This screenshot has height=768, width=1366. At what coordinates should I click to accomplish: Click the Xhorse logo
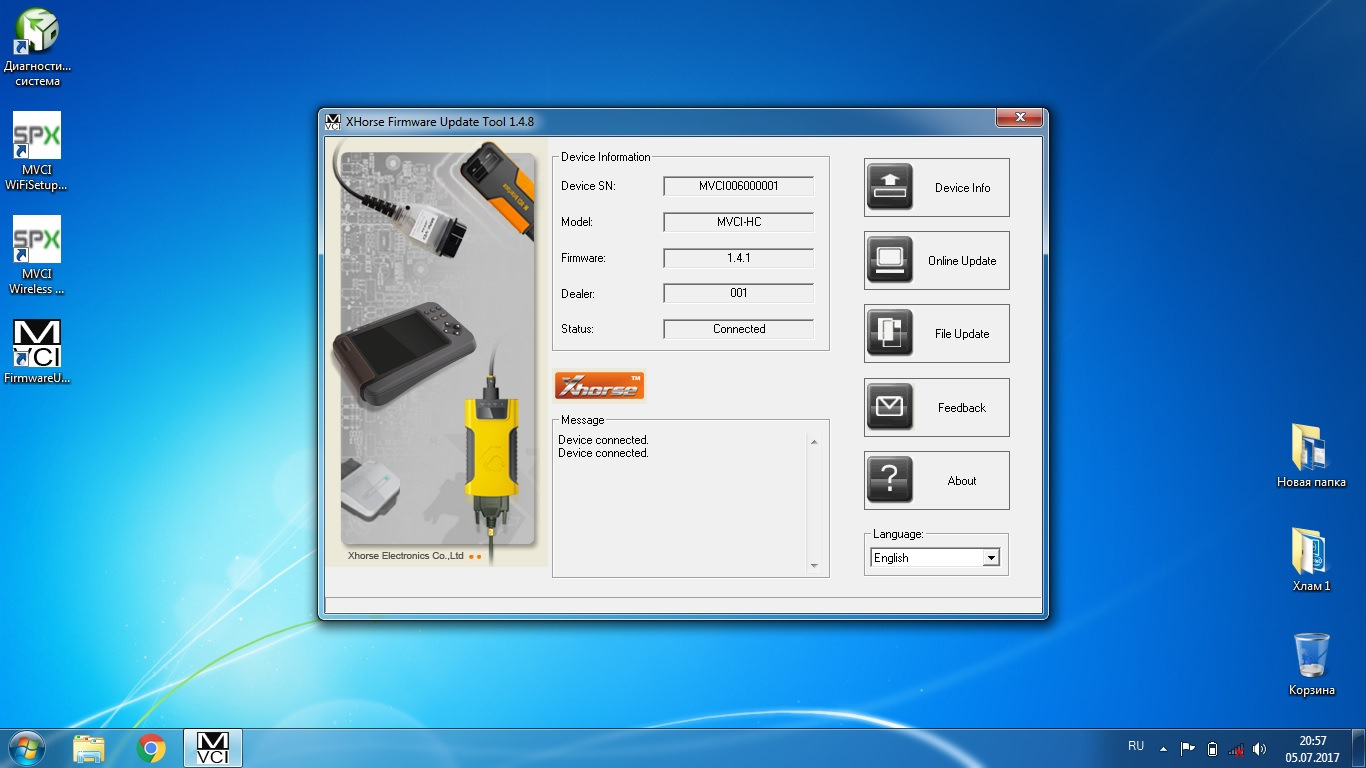click(600, 386)
